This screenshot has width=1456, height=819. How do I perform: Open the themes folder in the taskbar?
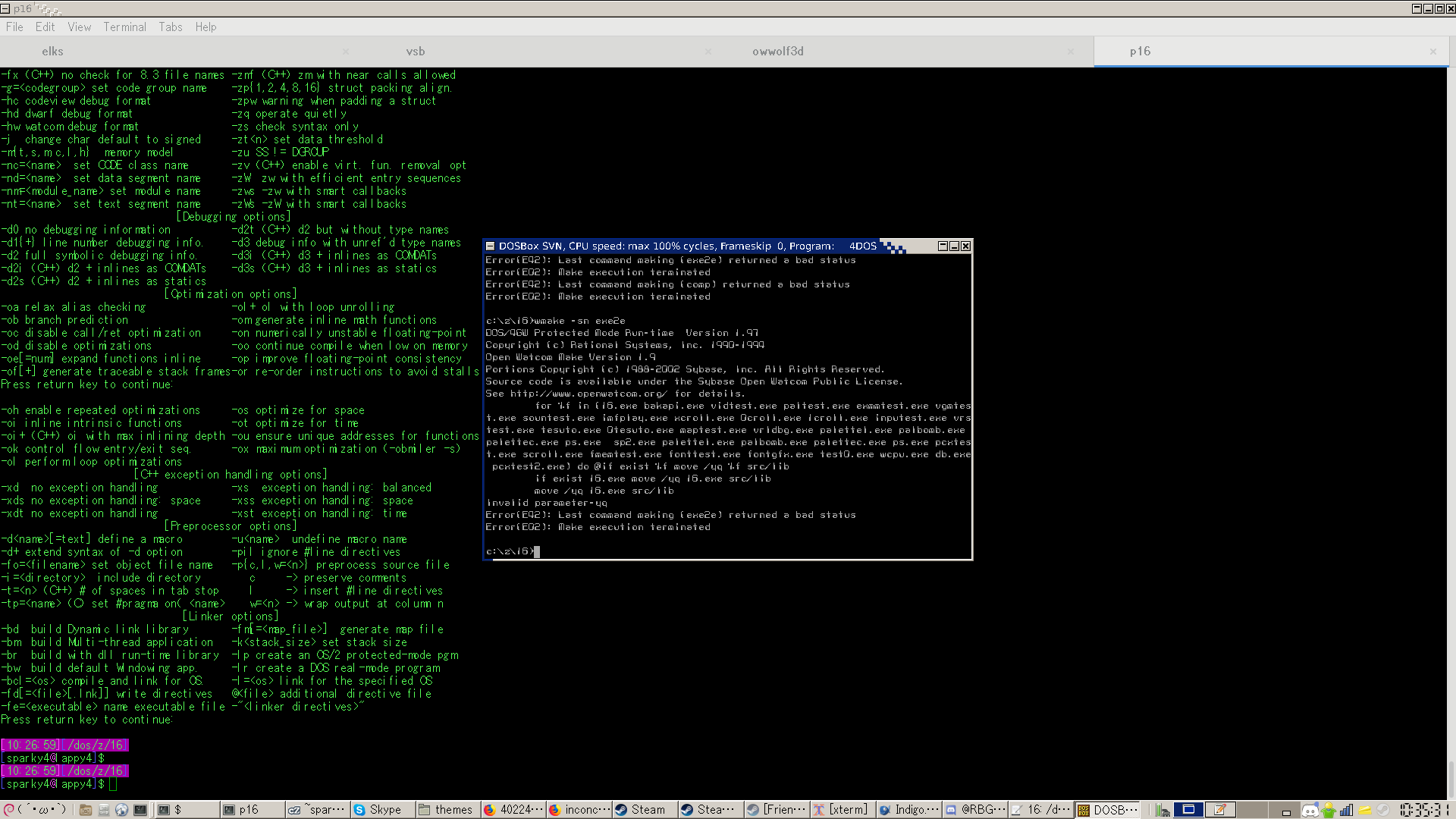[447, 809]
